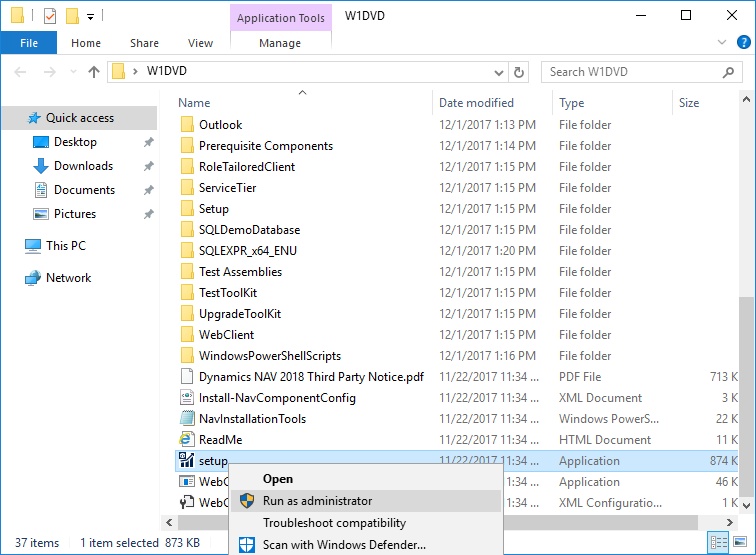The image size is (756, 555).
Task: Open the Share ribbon tab
Action: (144, 43)
